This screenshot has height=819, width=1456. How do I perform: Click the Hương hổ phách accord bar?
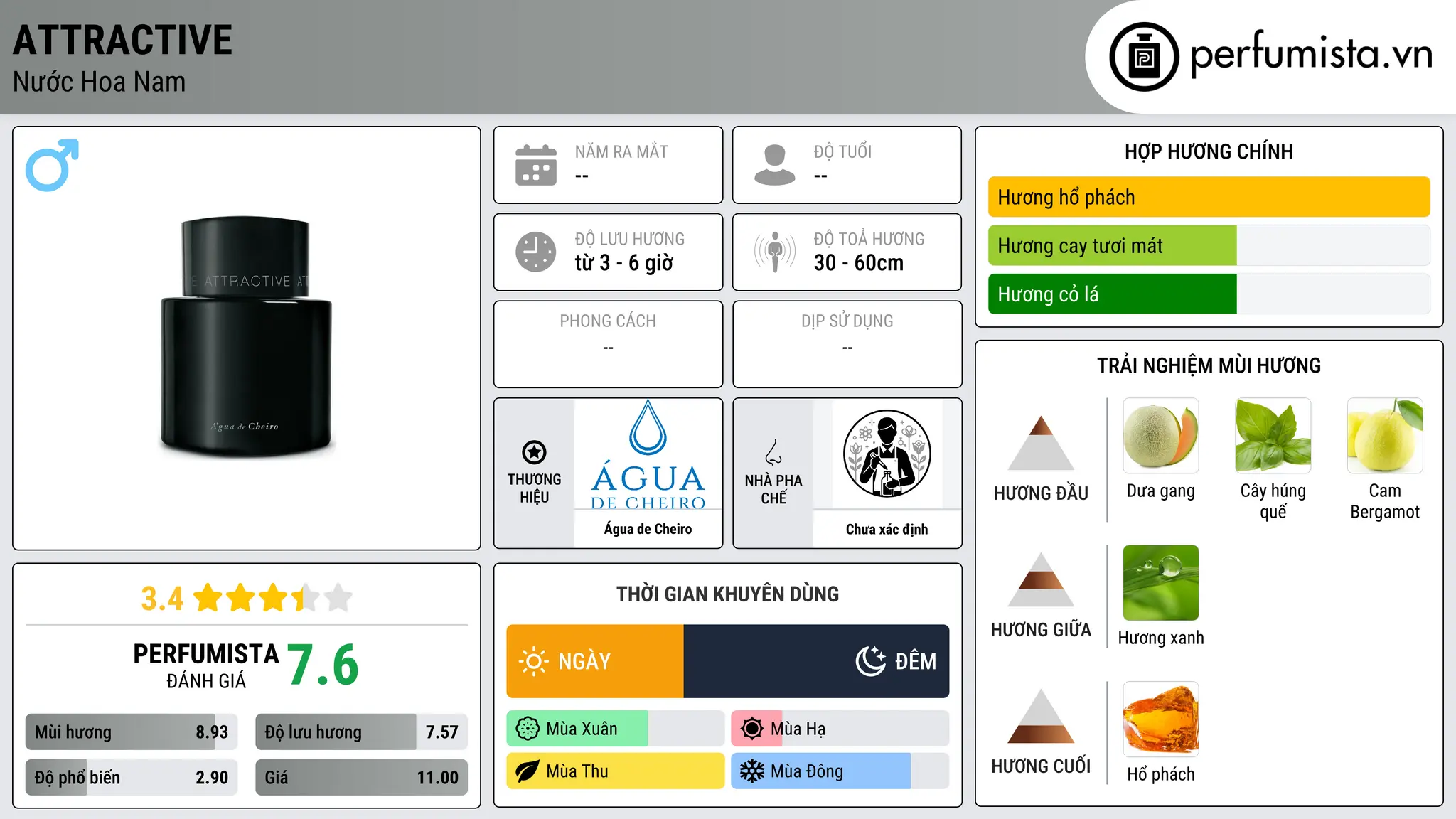coord(1209,197)
